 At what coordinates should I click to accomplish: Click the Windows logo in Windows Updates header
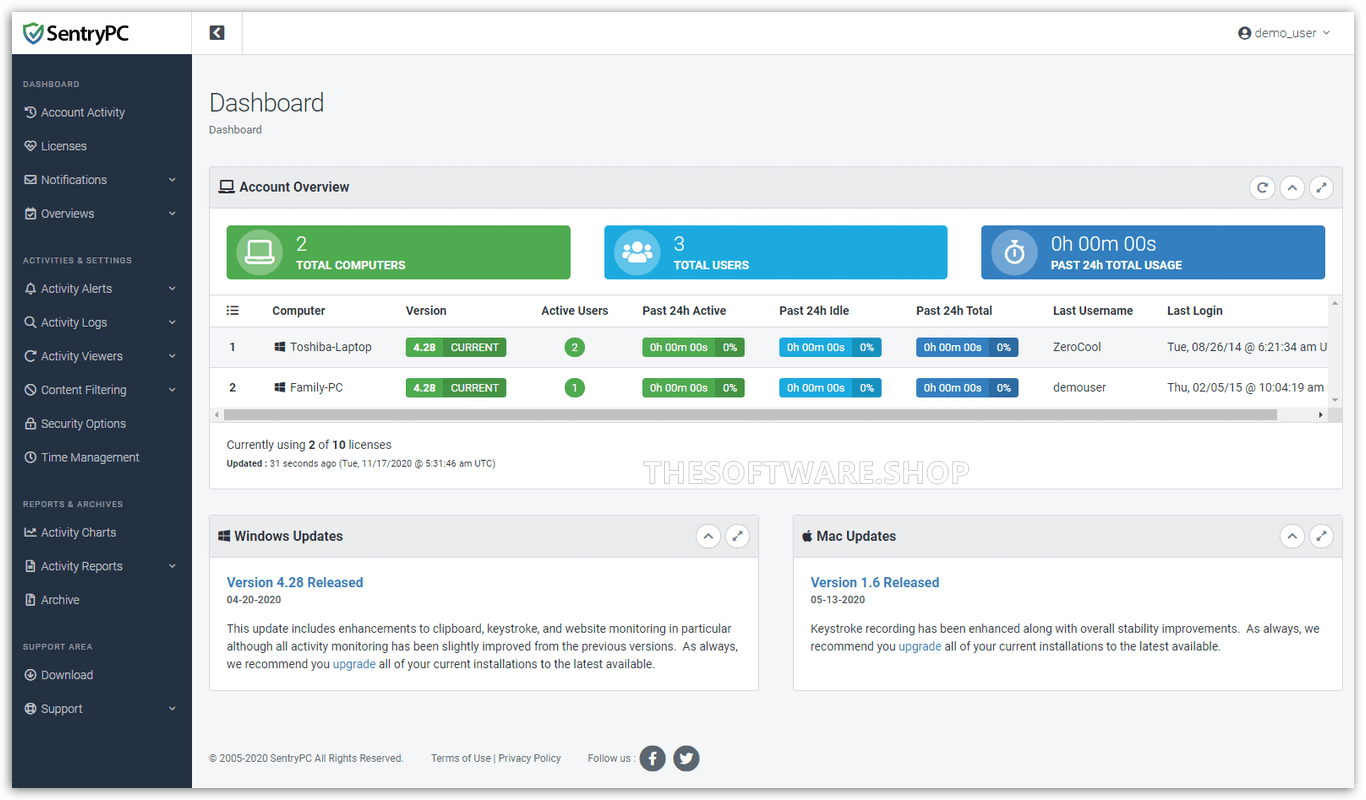tap(224, 536)
